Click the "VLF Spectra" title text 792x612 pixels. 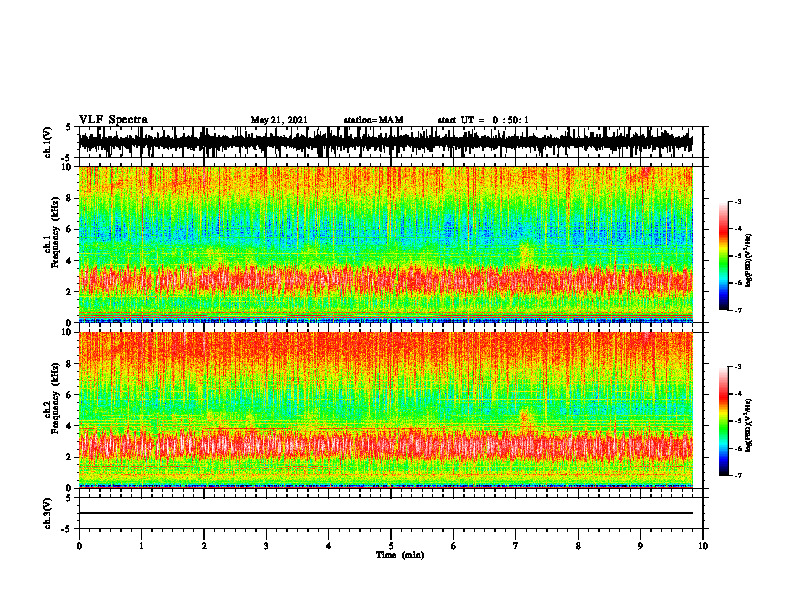coord(113,120)
